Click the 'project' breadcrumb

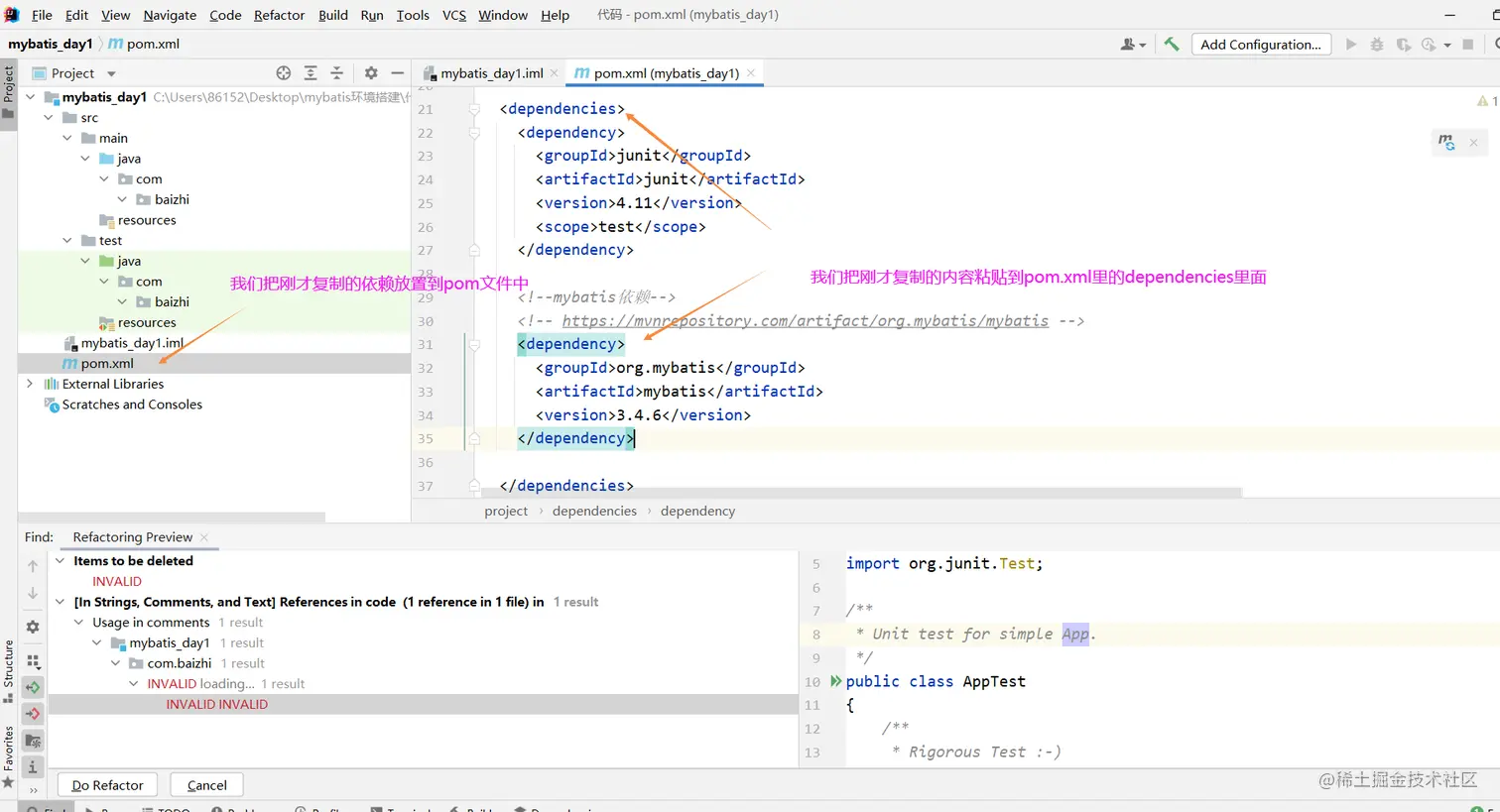(x=506, y=511)
